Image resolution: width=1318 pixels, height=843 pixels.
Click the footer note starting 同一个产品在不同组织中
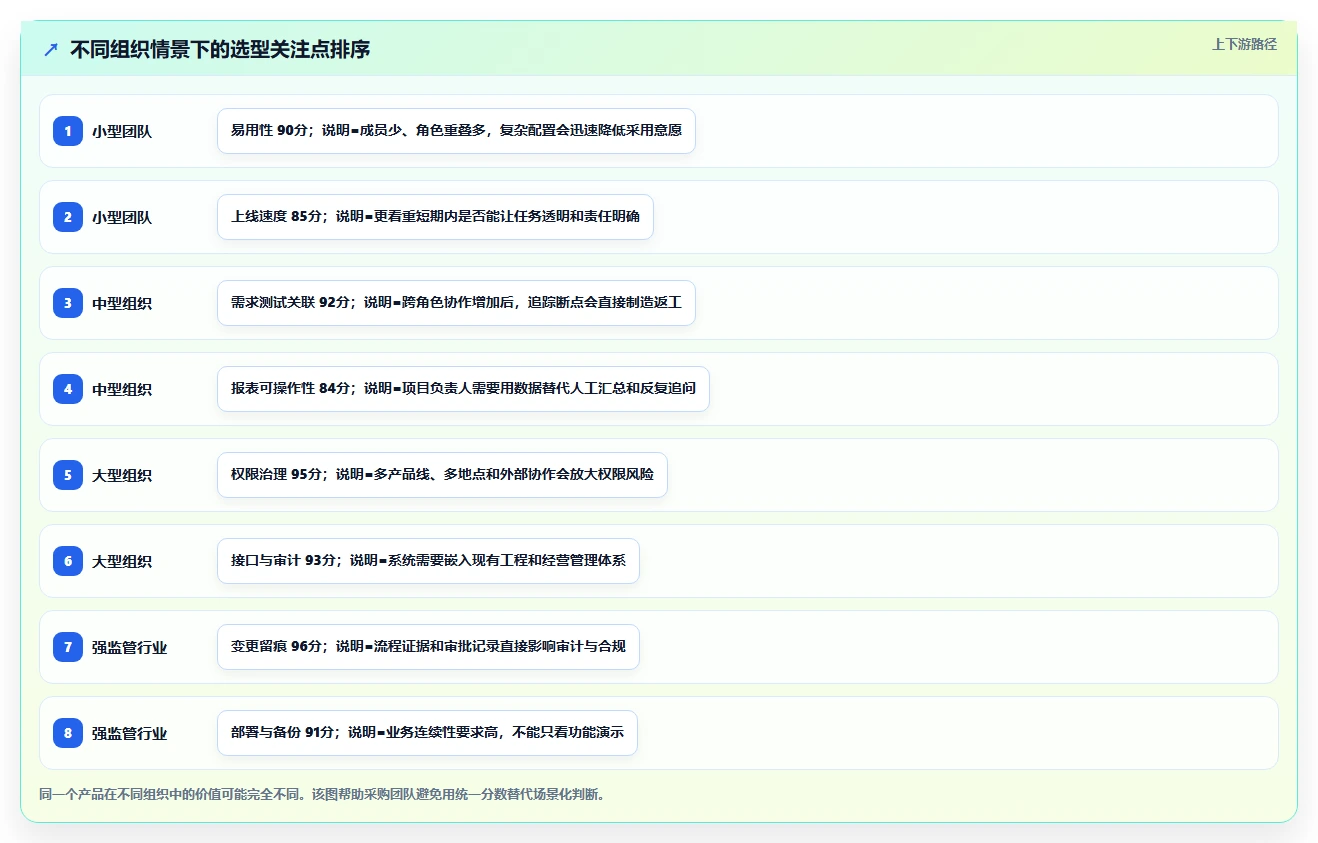(x=322, y=795)
